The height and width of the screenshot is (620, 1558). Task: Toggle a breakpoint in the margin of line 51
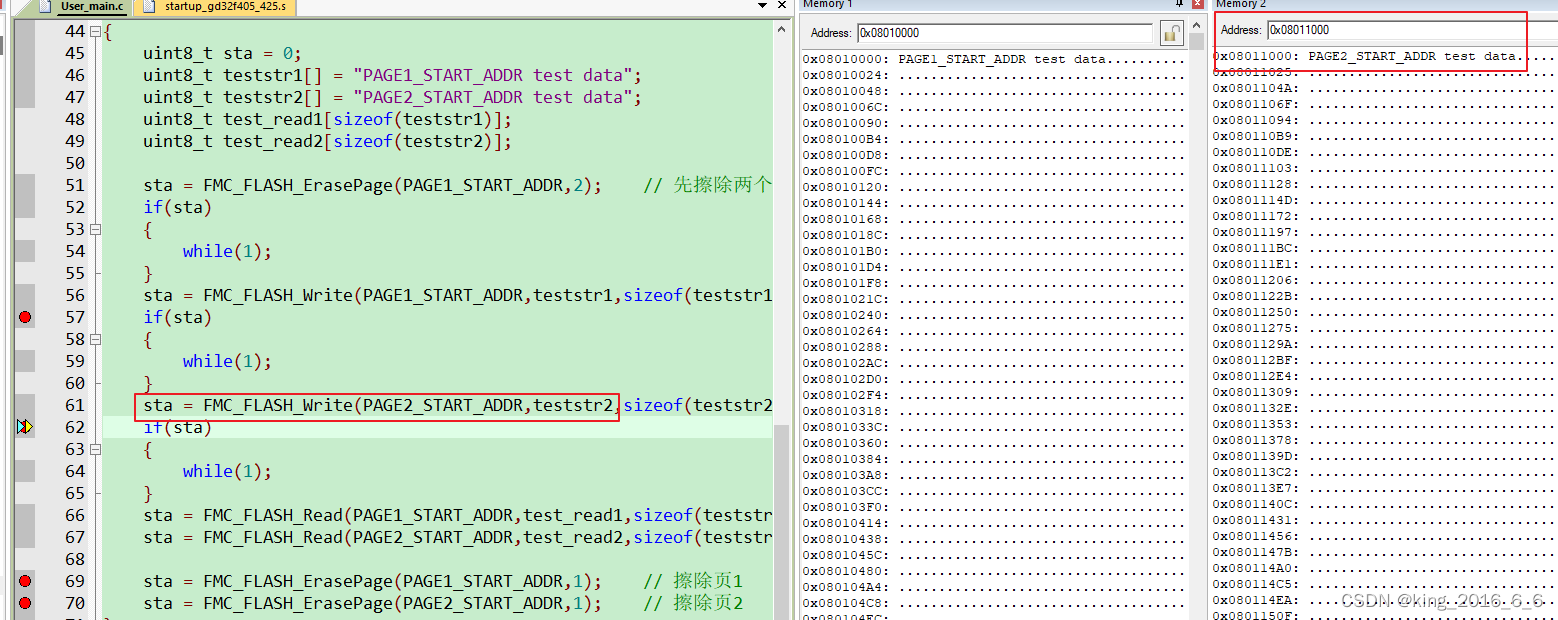24,185
